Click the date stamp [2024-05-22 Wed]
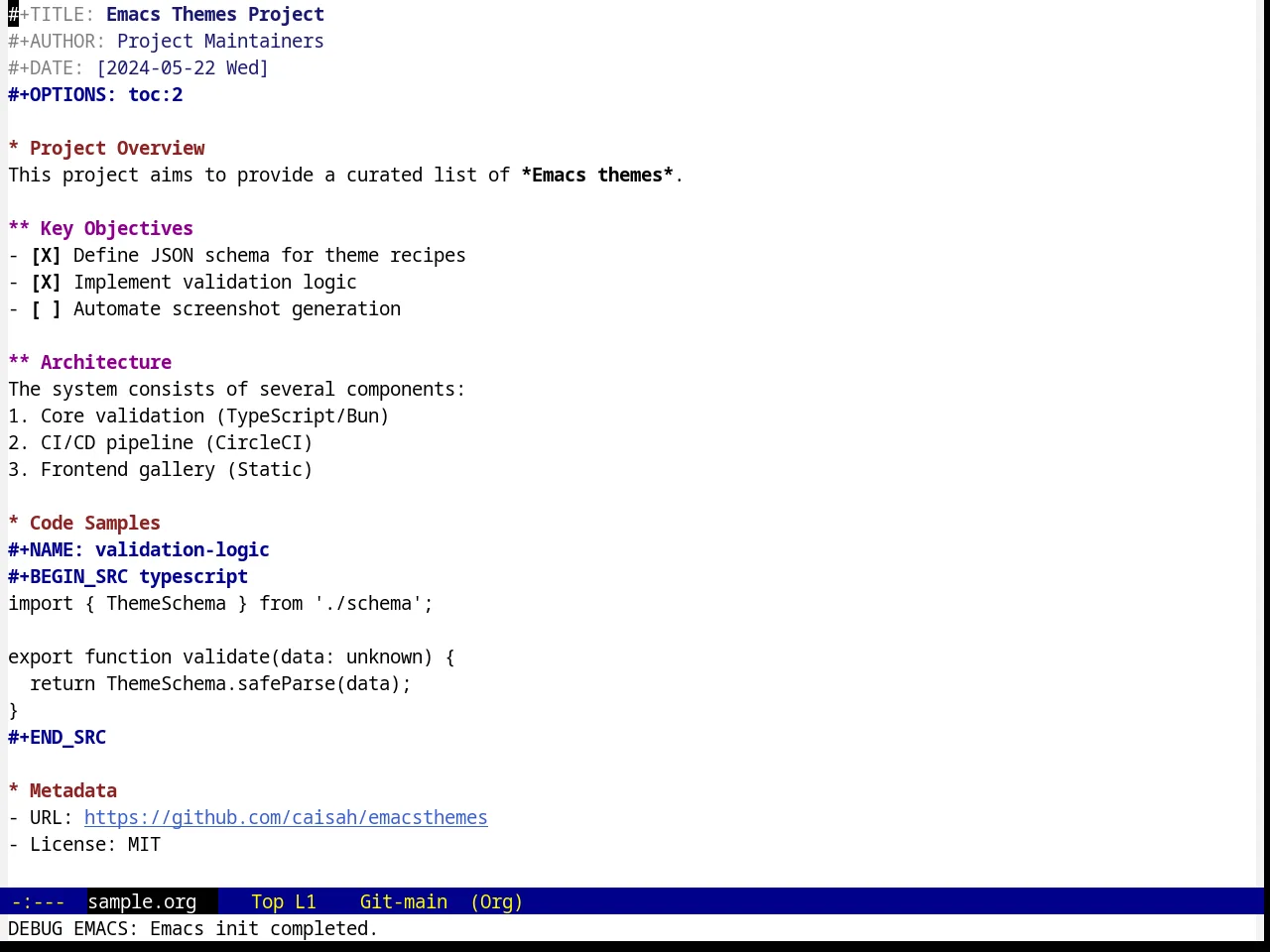1270x952 pixels. pyautogui.click(x=183, y=68)
